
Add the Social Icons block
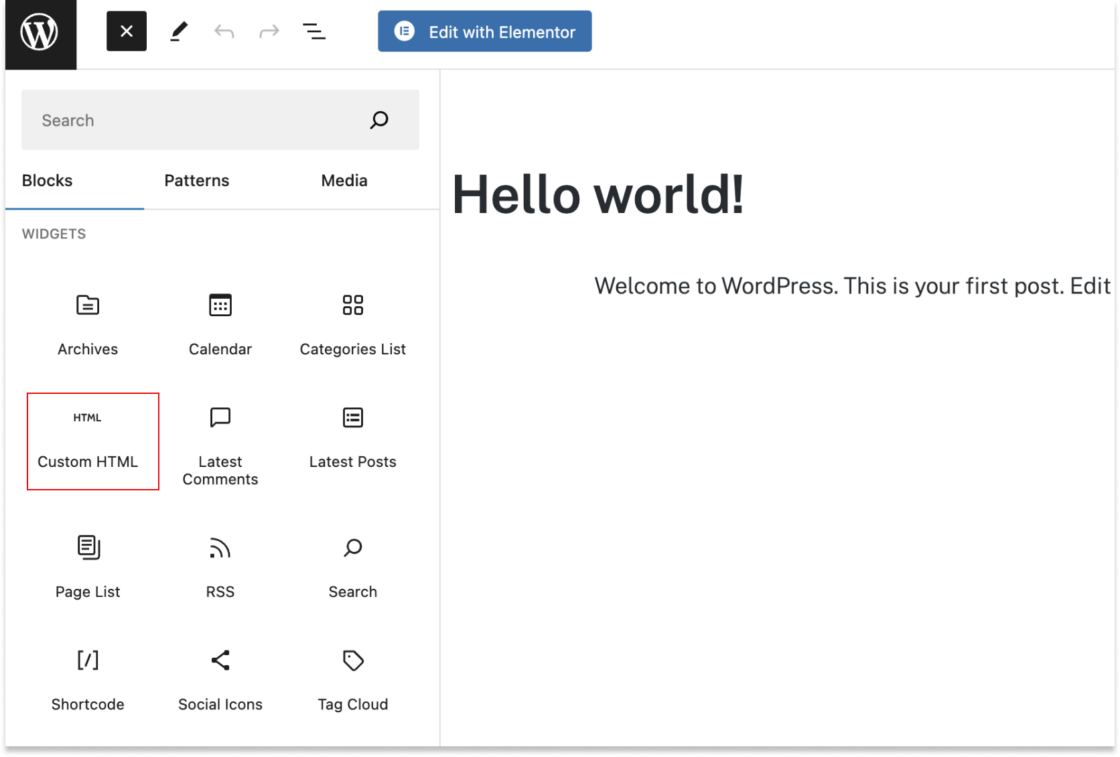tap(220, 676)
